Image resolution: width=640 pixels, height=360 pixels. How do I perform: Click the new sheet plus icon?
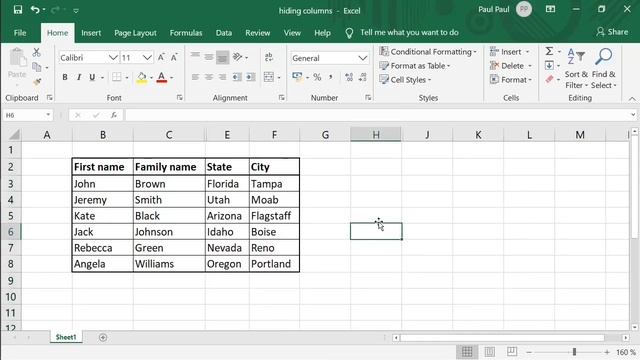click(103, 338)
